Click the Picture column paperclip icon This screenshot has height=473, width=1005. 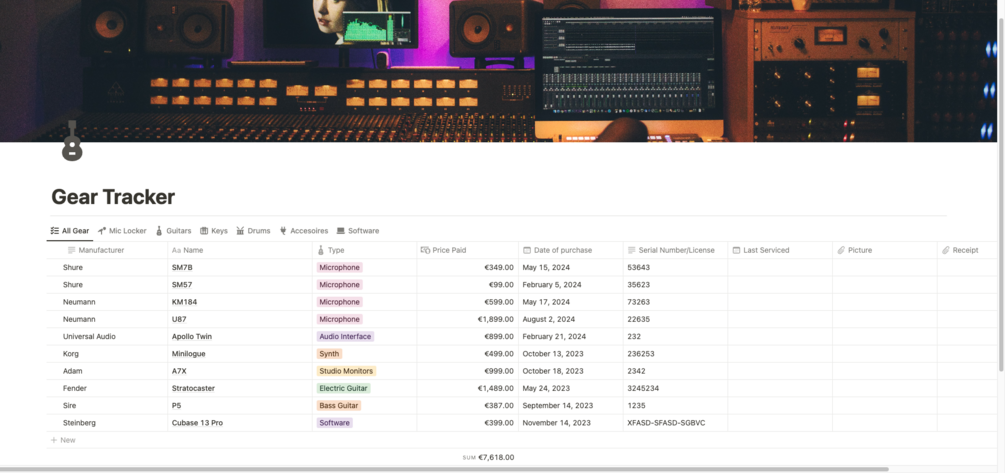[x=841, y=250]
